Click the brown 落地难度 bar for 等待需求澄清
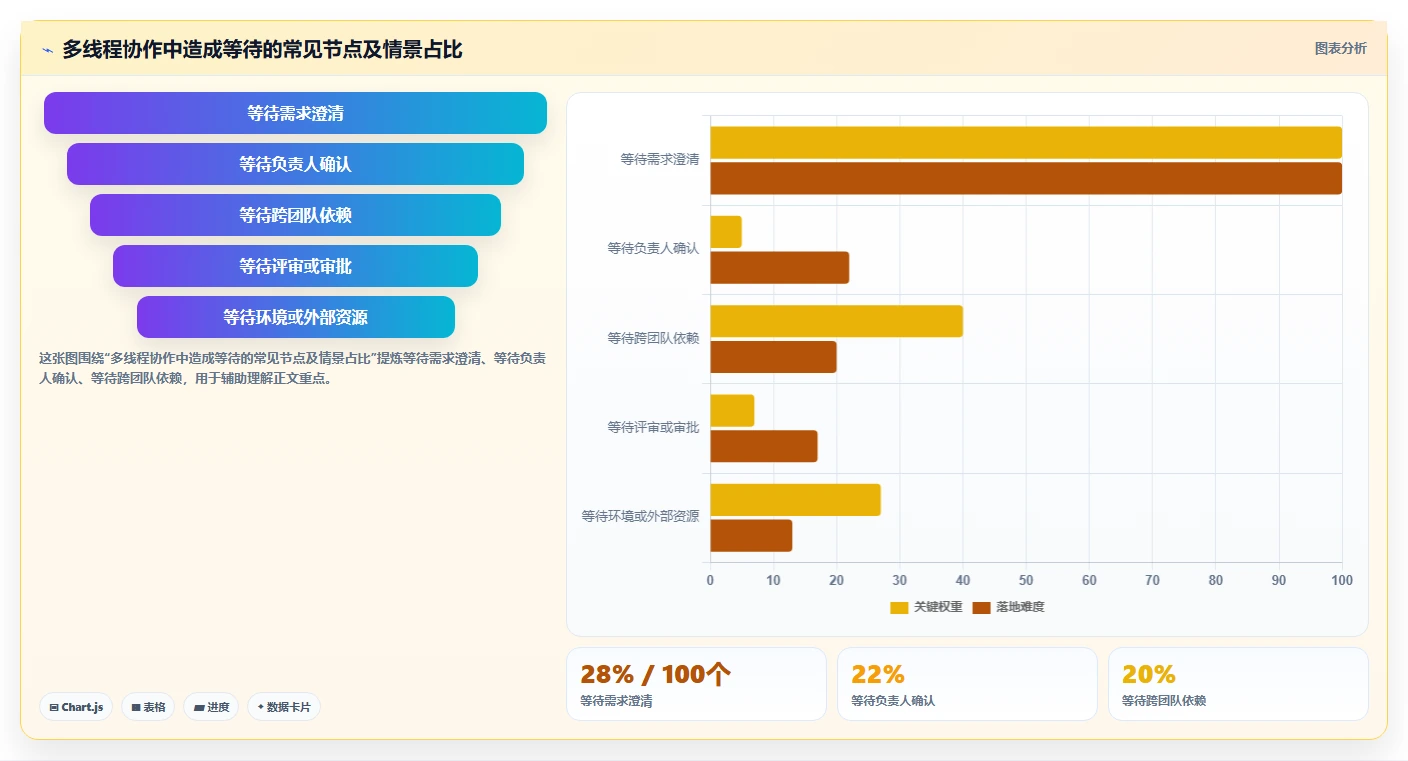This screenshot has width=1408, height=761. [x=1026, y=178]
